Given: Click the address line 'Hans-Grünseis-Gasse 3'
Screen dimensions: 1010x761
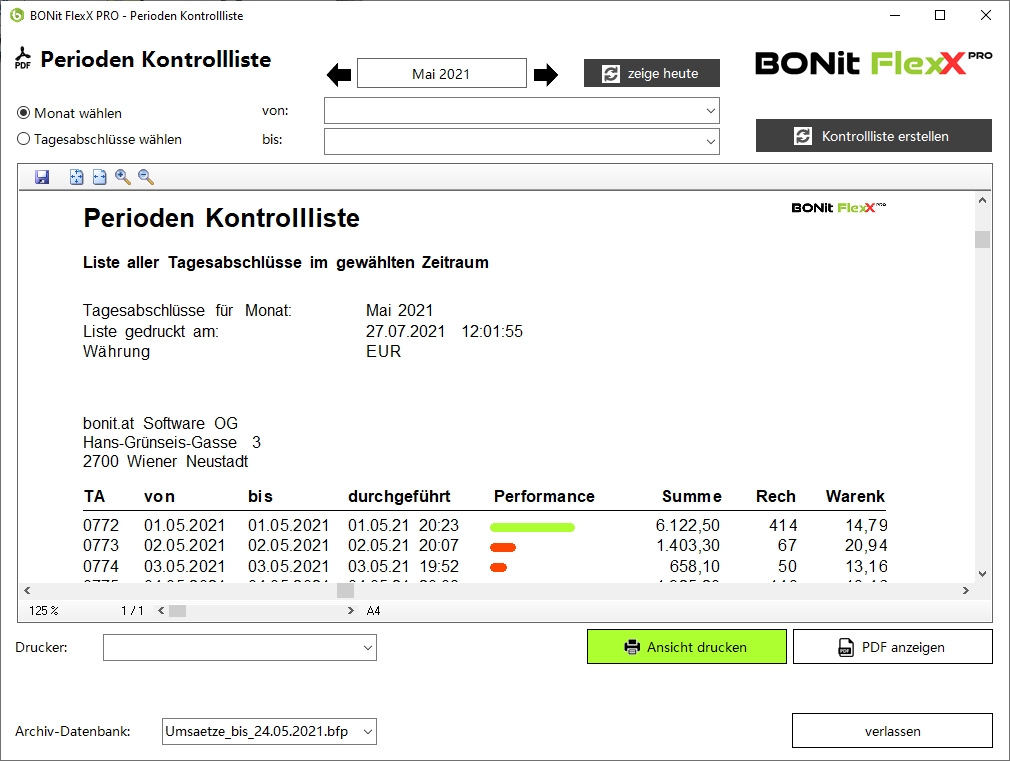Looking at the screenshot, I should pyautogui.click(x=172, y=443).
